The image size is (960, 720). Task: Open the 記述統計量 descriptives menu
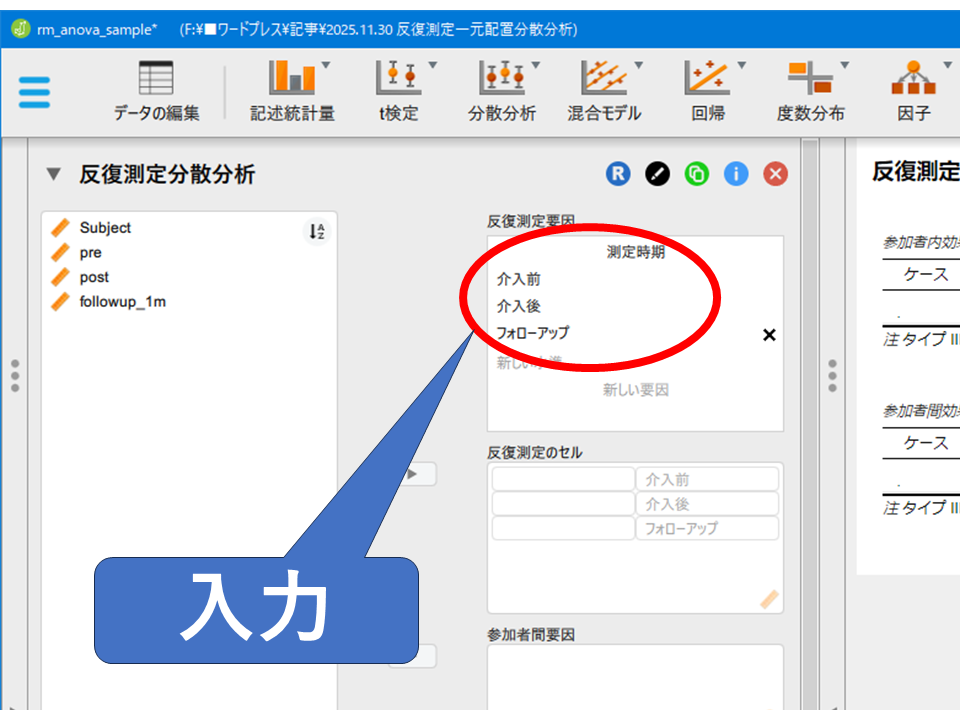(x=292, y=91)
